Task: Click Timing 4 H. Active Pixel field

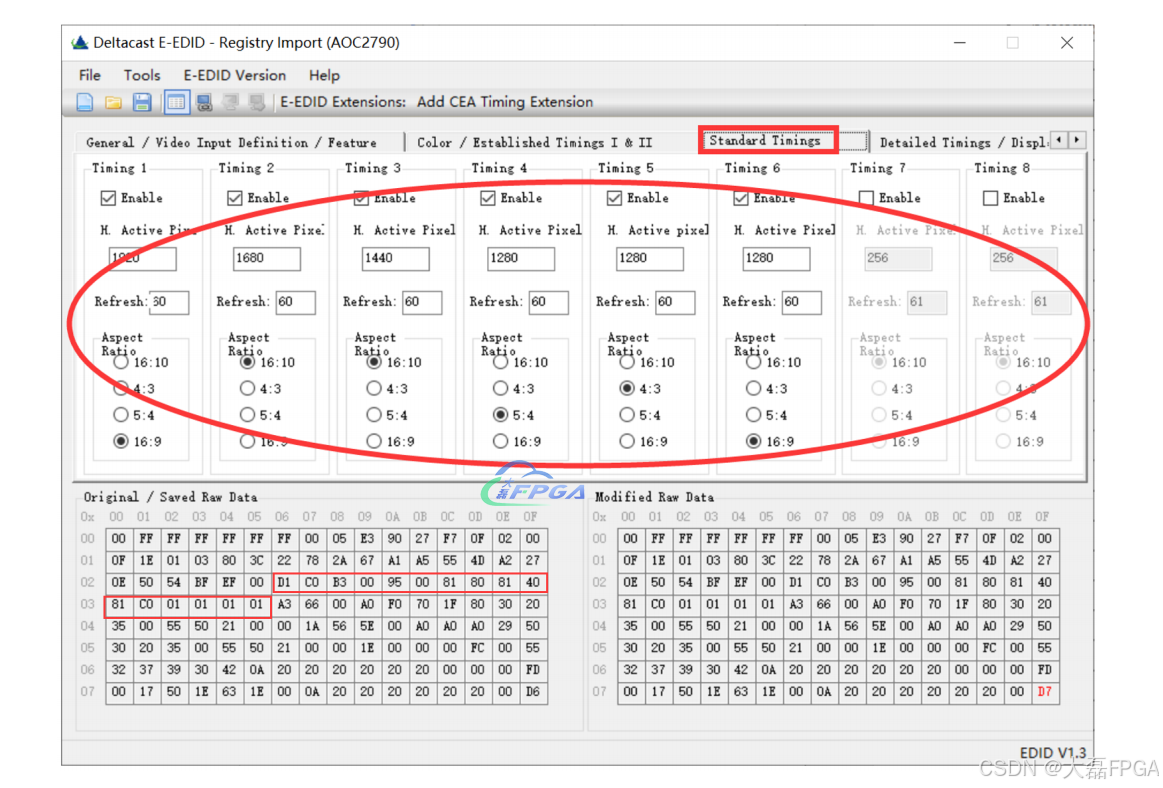Action: [x=521, y=258]
